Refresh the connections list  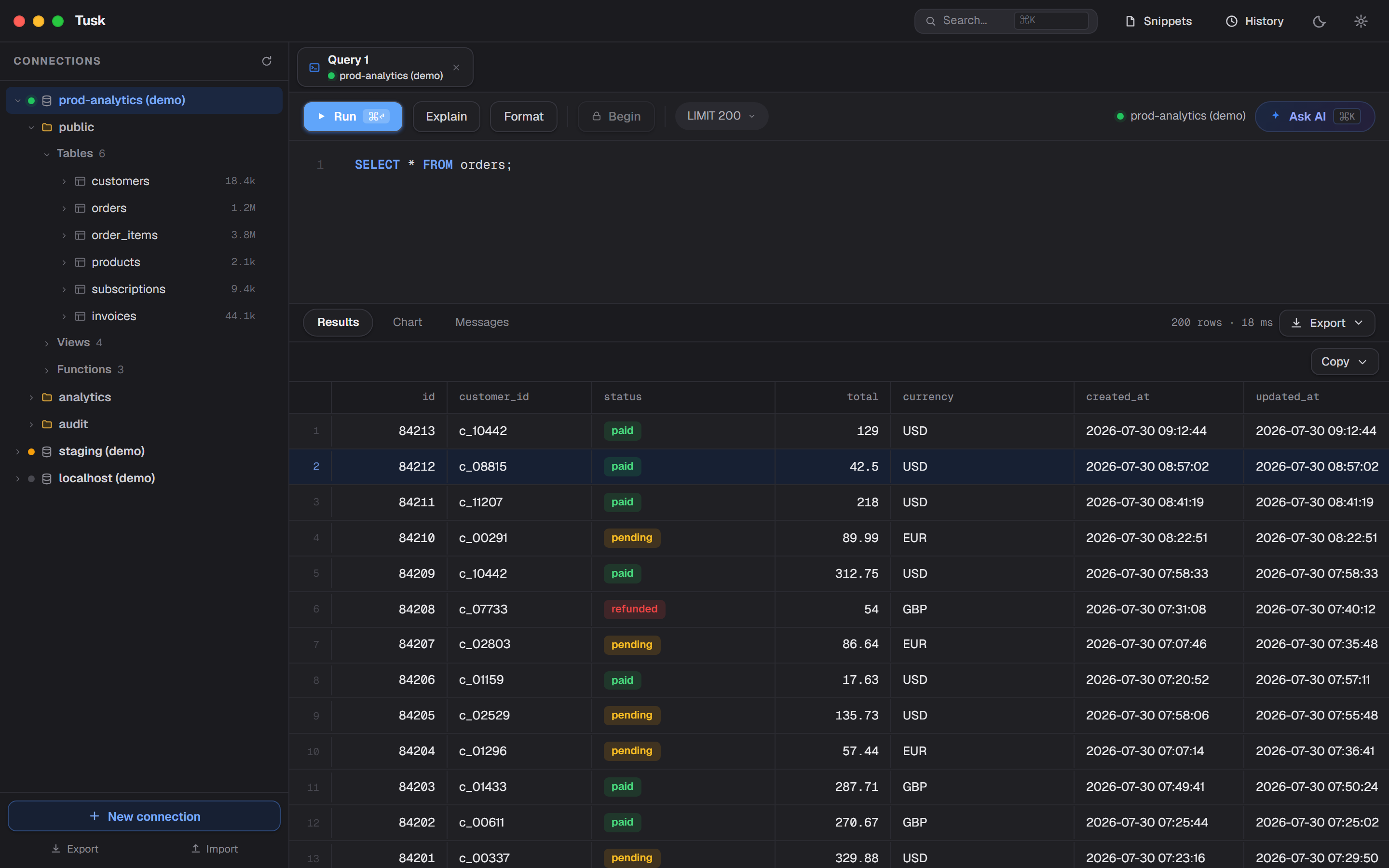(x=266, y=61)
